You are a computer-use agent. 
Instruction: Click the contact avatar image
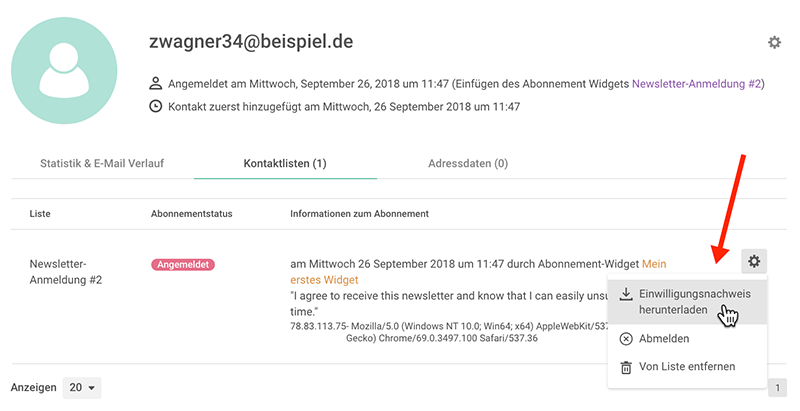(64, 70)
